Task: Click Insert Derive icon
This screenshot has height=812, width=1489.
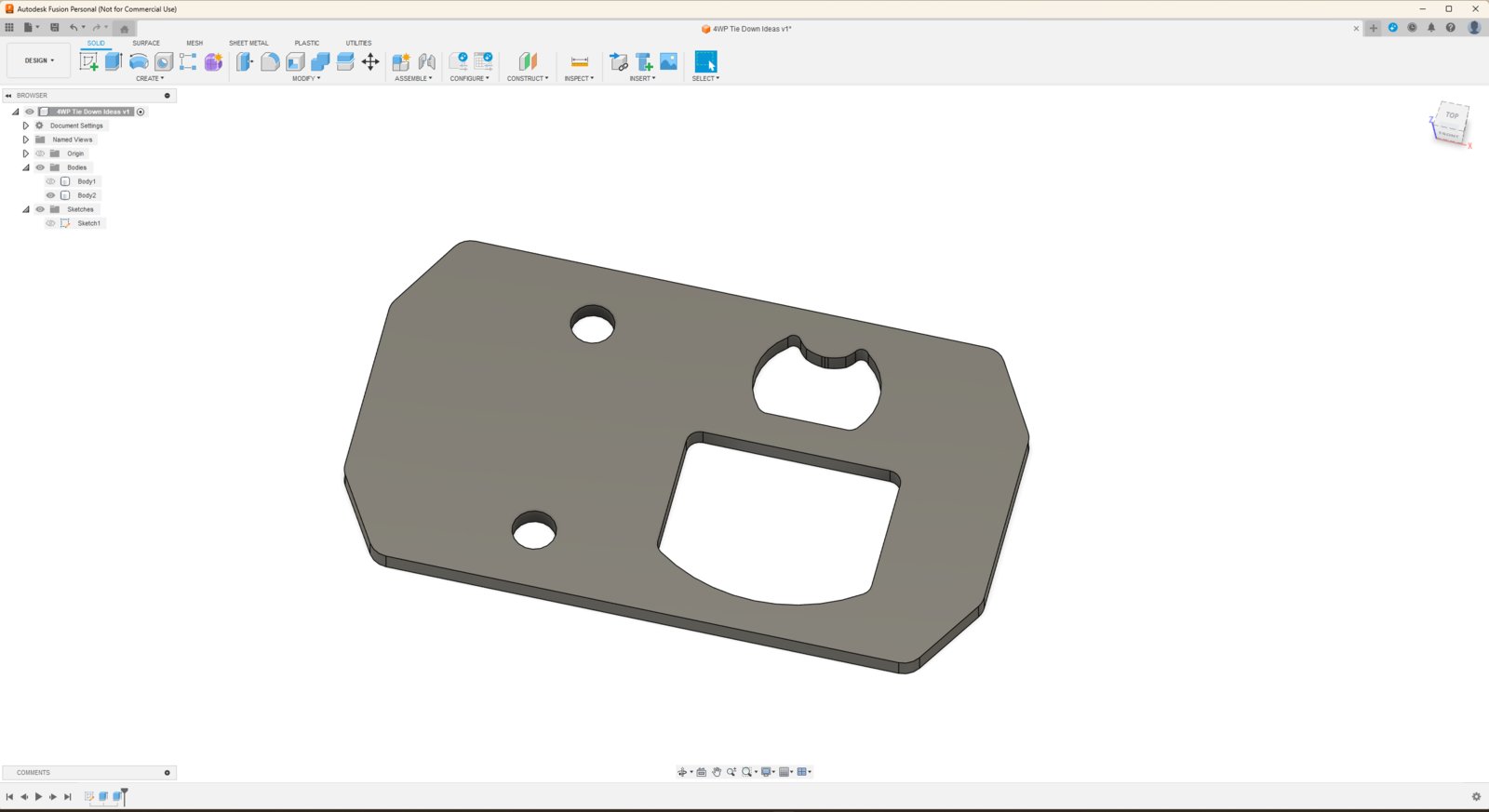Action: tap(619, 61)
